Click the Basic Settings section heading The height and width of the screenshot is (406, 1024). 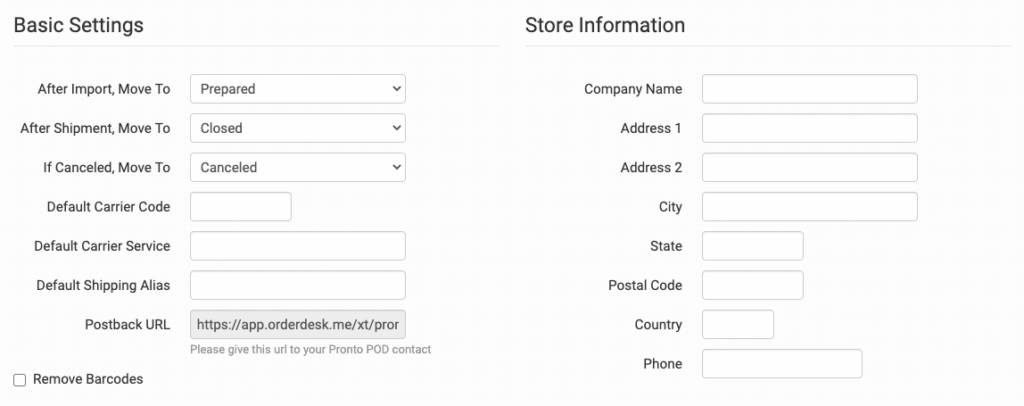79,25
